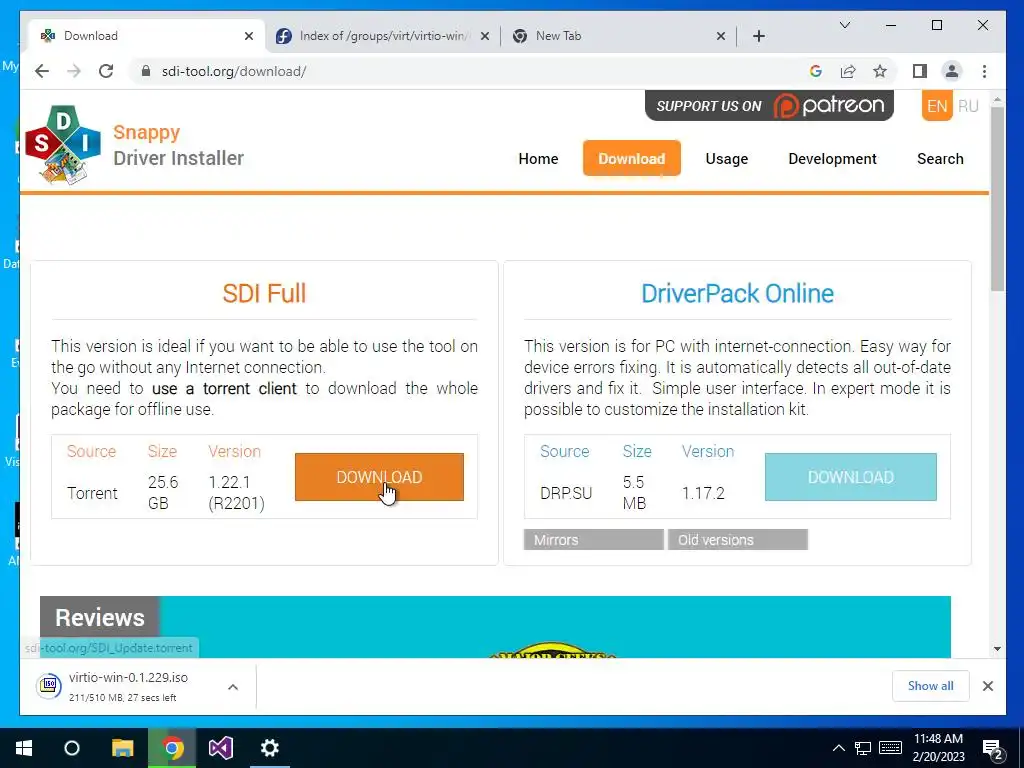Click the padlock site info icon
Screen dimensions: 1024x768
click(146, 71)
